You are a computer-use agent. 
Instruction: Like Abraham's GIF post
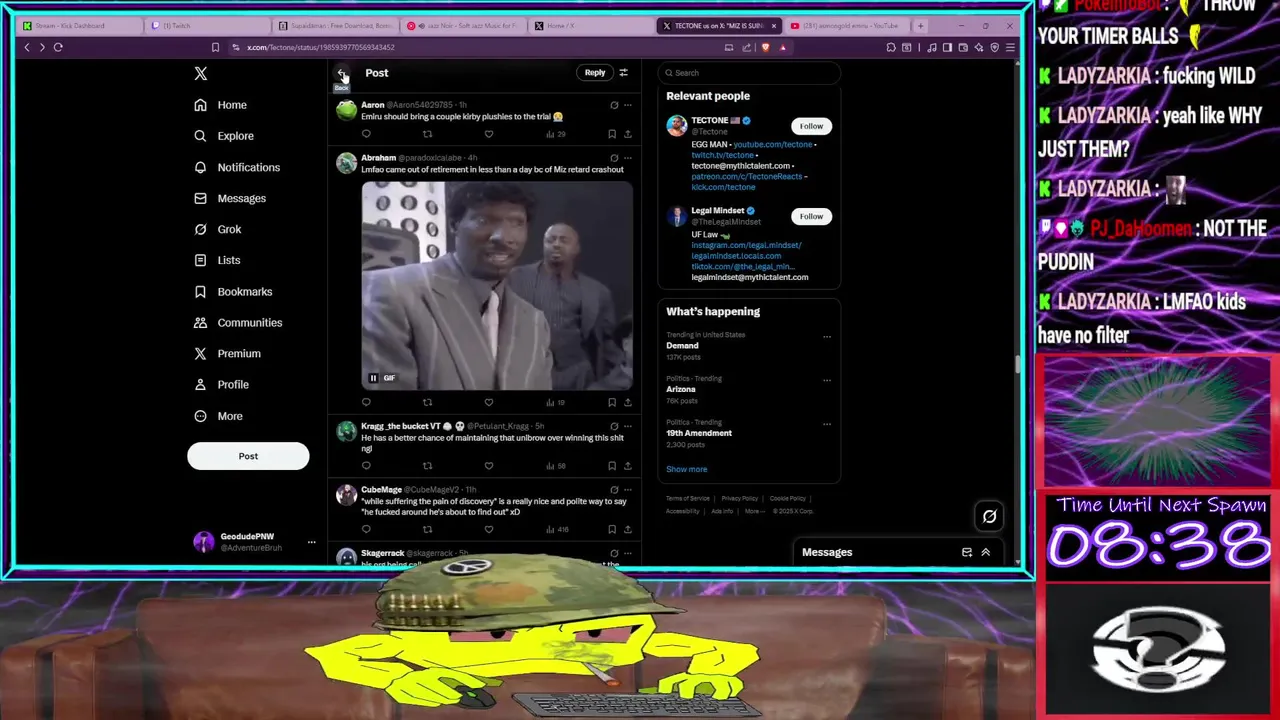[489, 402]
